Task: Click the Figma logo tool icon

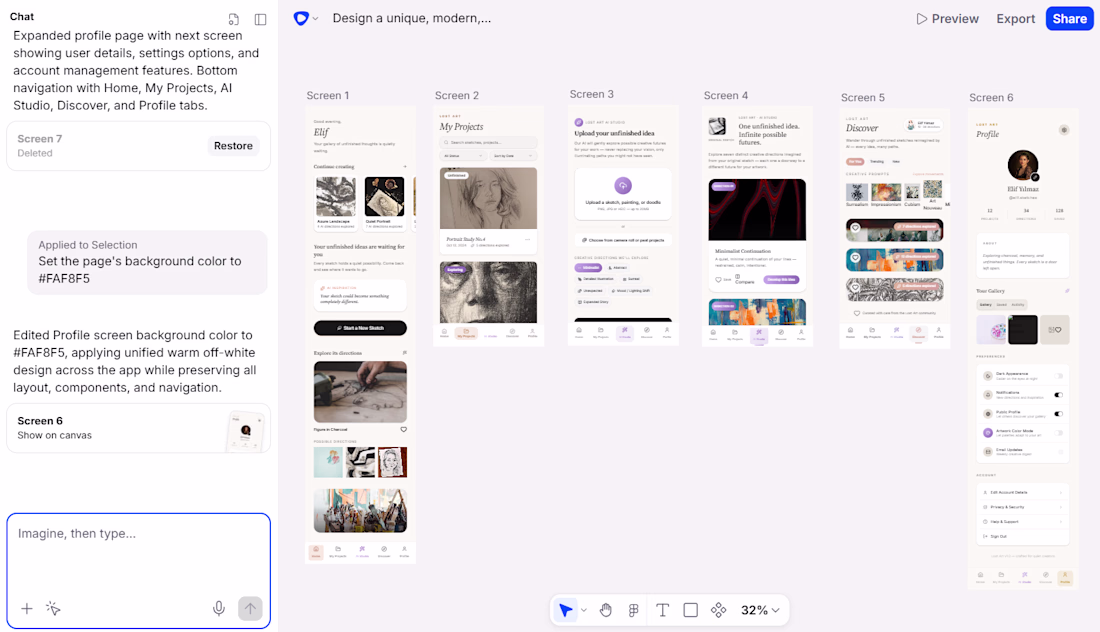Action: coord(633,610)
